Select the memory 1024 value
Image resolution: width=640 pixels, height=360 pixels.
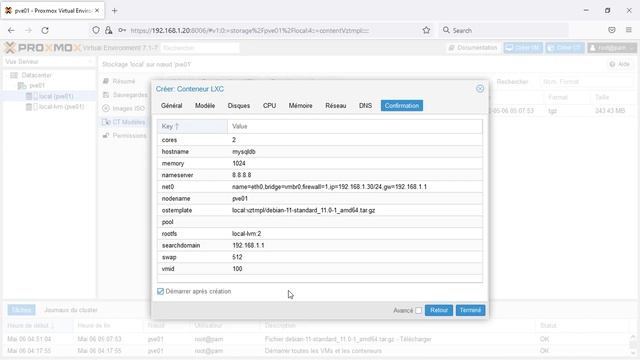point(239,163)
